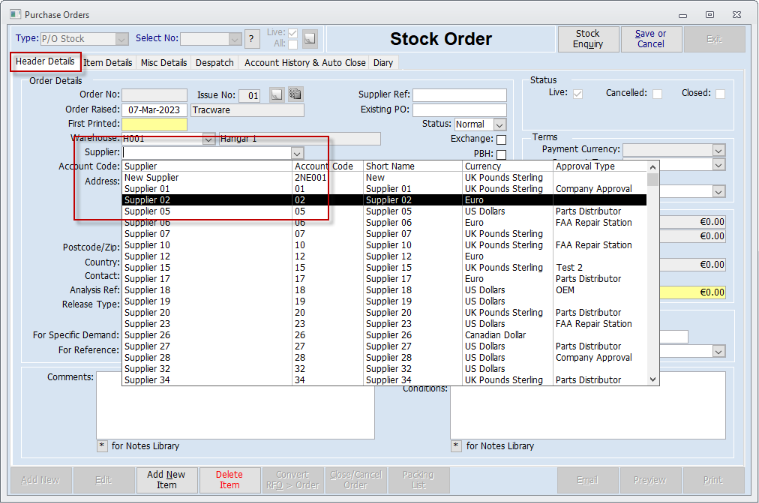The width and height of the screenshot is (759, 503).
Task: Select Supplier 15 with Test 2 approval
Action: 384,268
